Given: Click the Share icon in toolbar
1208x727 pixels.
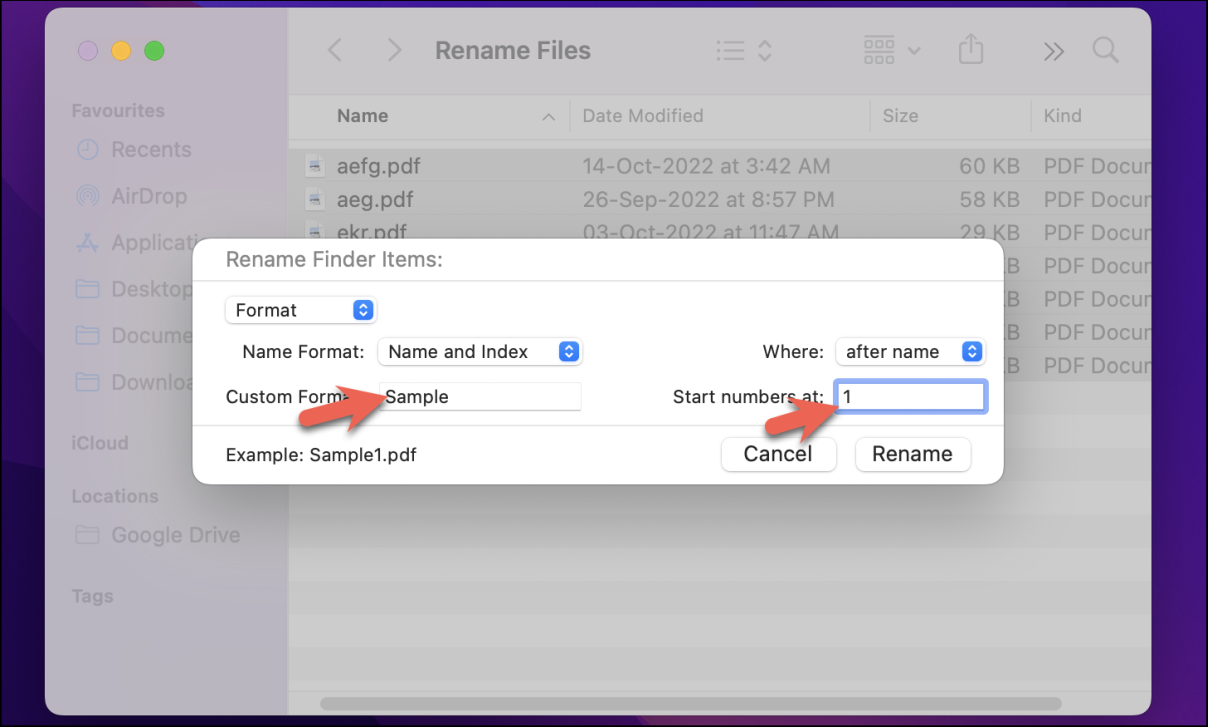Looking at the screenshot, I should point(970,49).
